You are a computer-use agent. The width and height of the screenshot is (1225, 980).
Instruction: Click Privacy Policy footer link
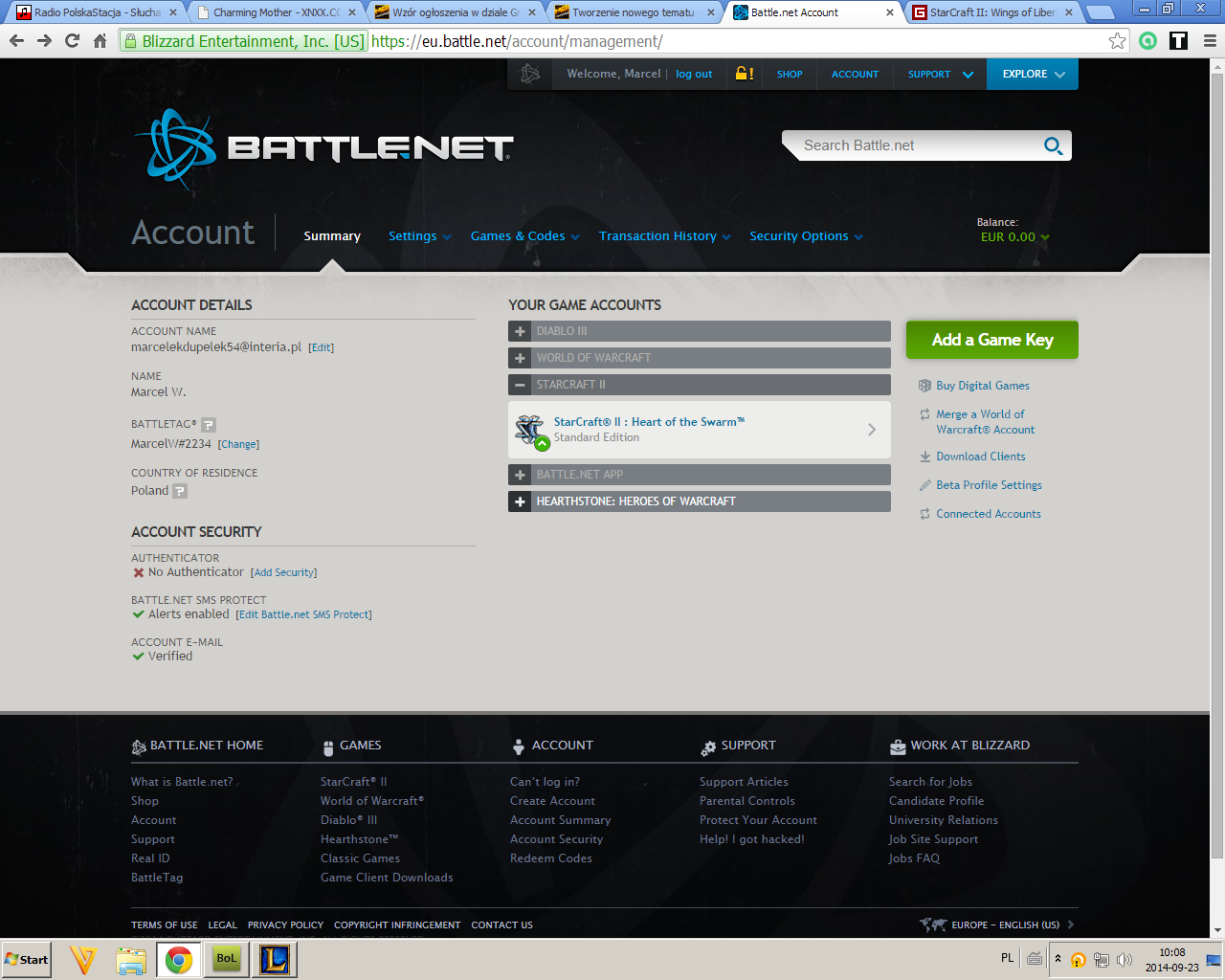click(285, 925)
